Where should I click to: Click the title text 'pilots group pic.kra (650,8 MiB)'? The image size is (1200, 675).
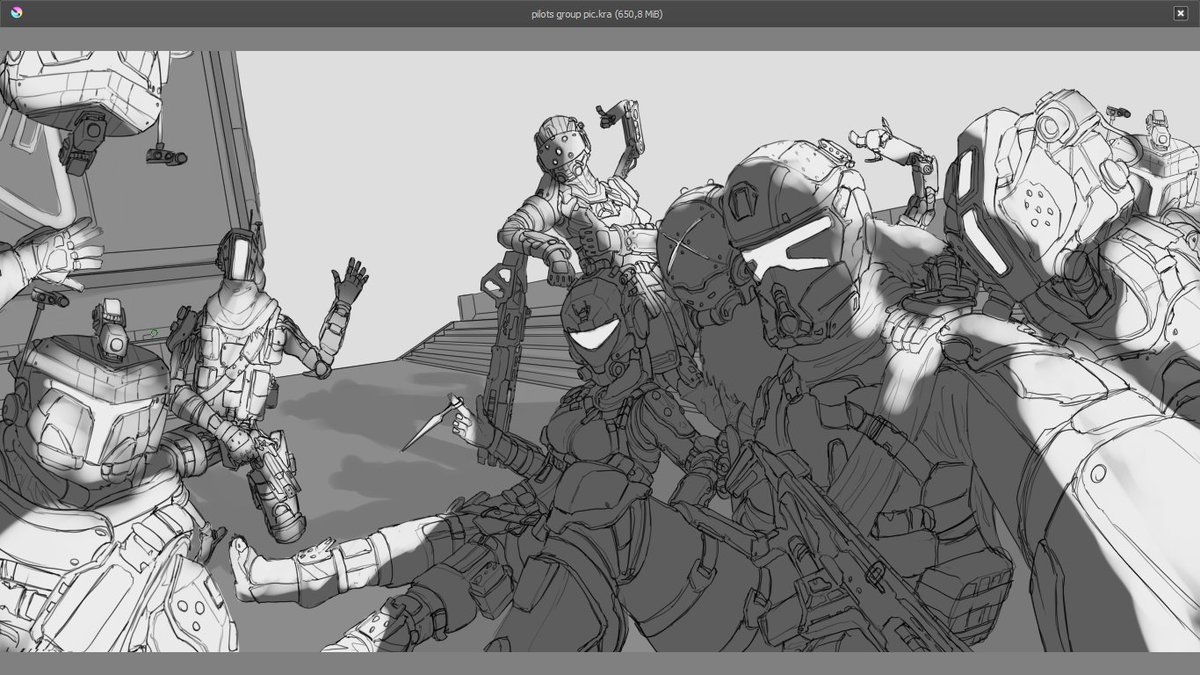click(597, 14)
